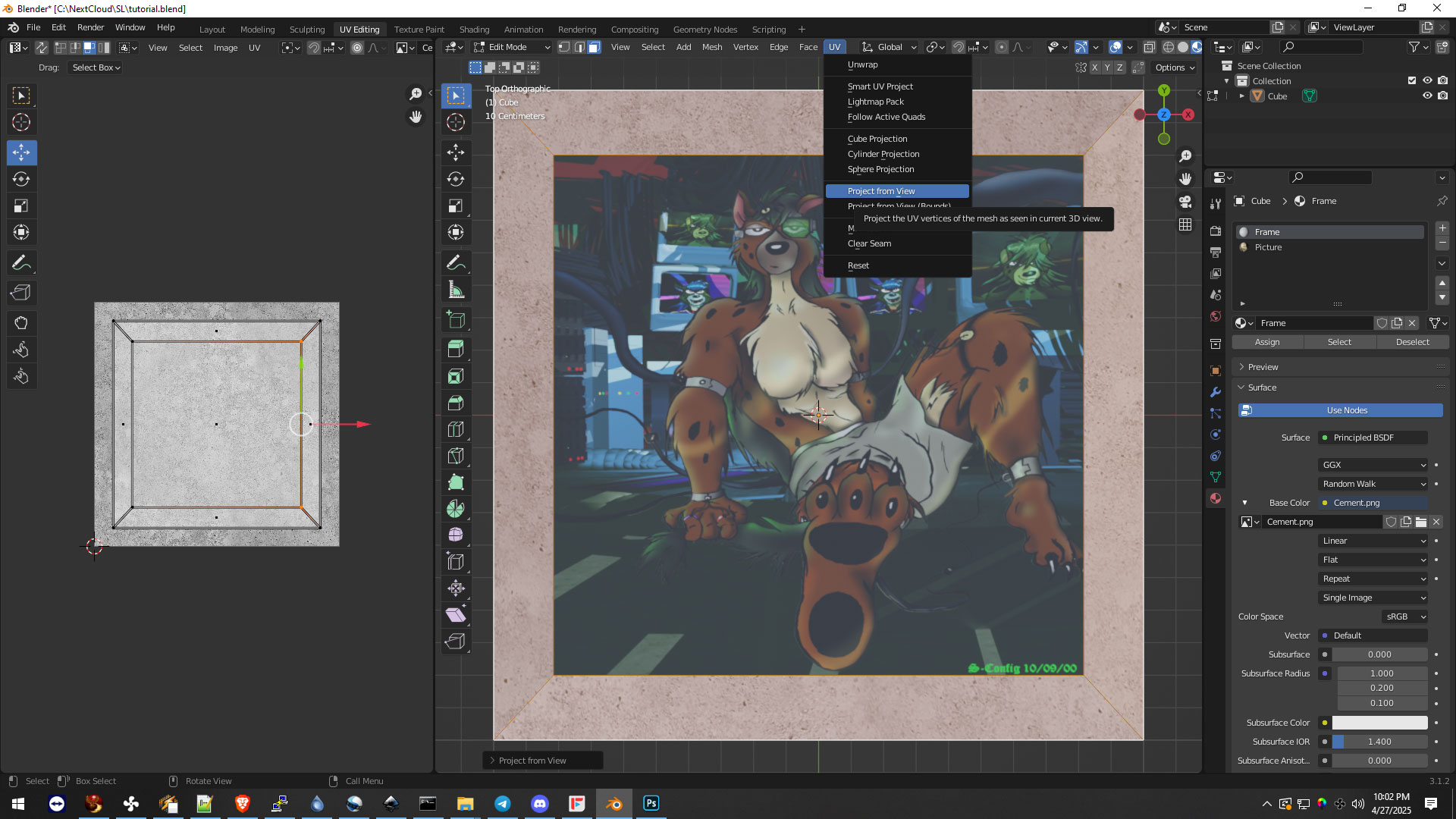Adjust the Subsurface IOR slider
Viewport: 1456px width, 819px height.
[x=1379, y=742]
